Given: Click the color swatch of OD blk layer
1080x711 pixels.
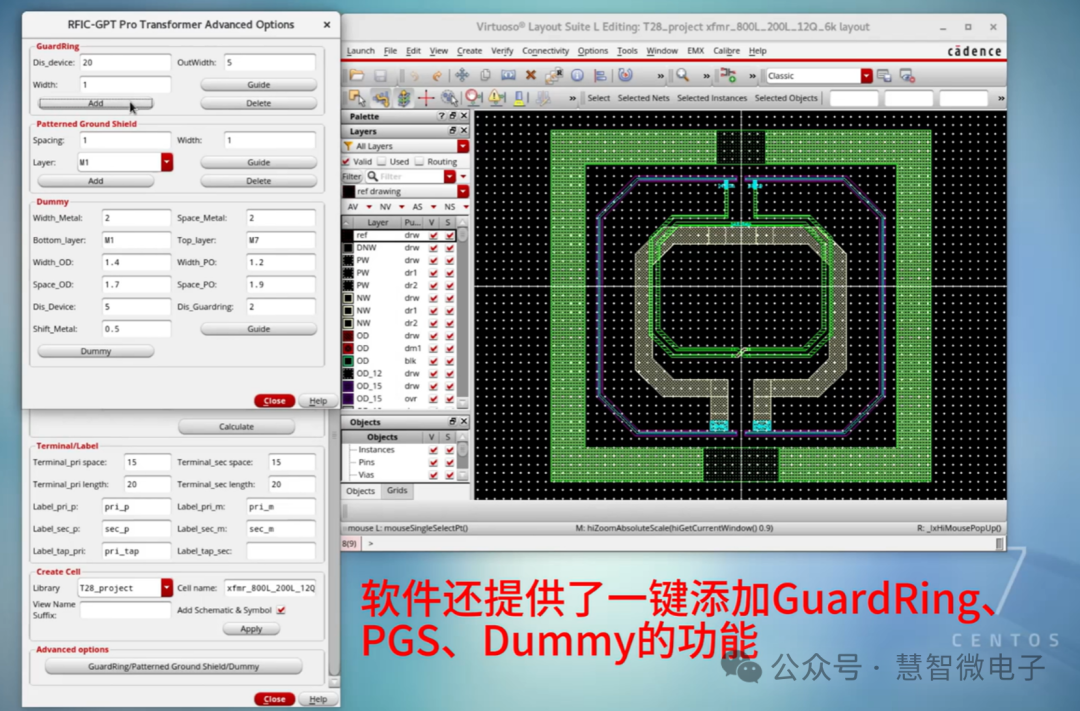Looking at the screenshot, I should click(x=349, y=361).
